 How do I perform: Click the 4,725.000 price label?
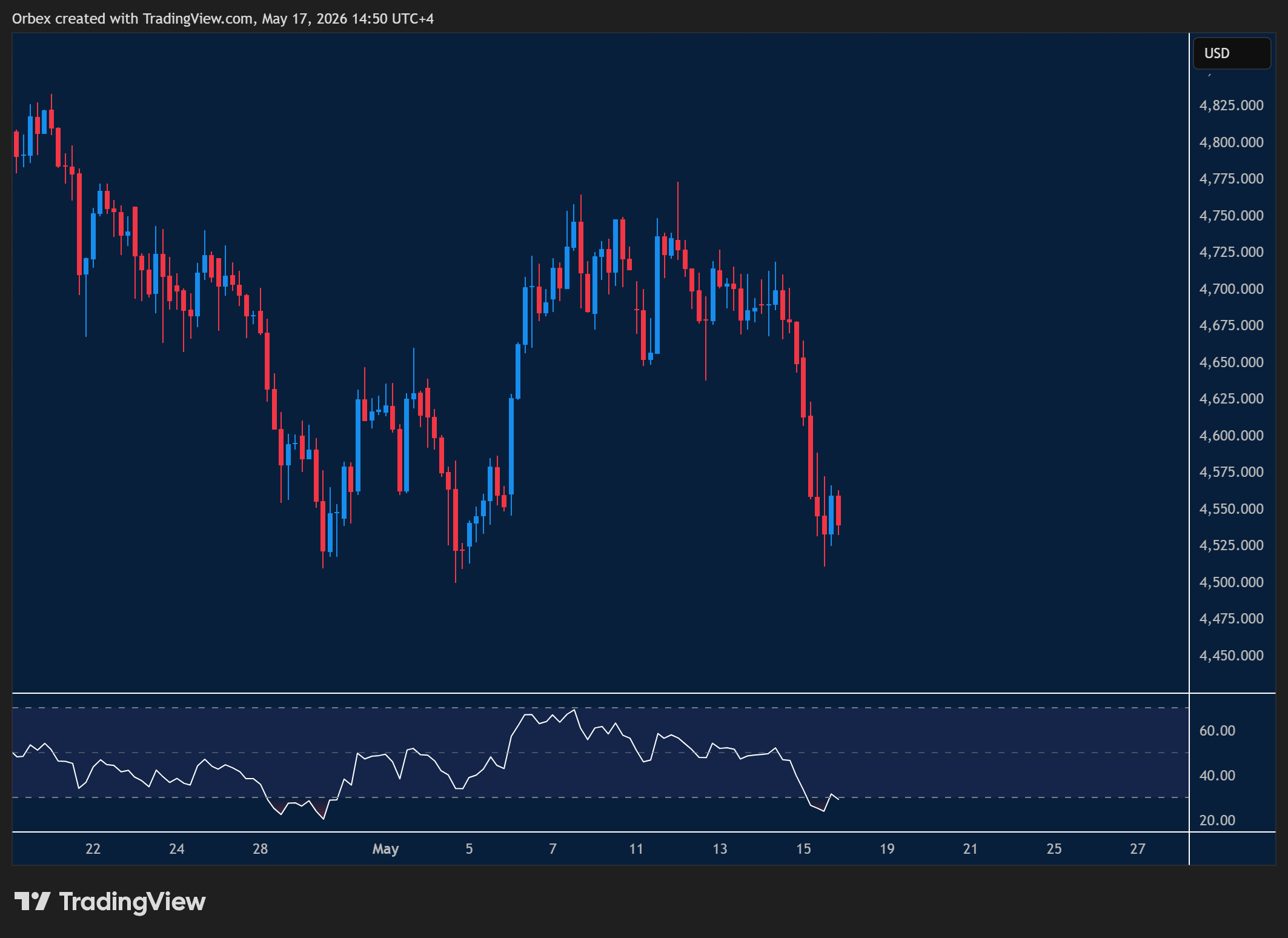pyautogui.click(x=1231, y=252)
